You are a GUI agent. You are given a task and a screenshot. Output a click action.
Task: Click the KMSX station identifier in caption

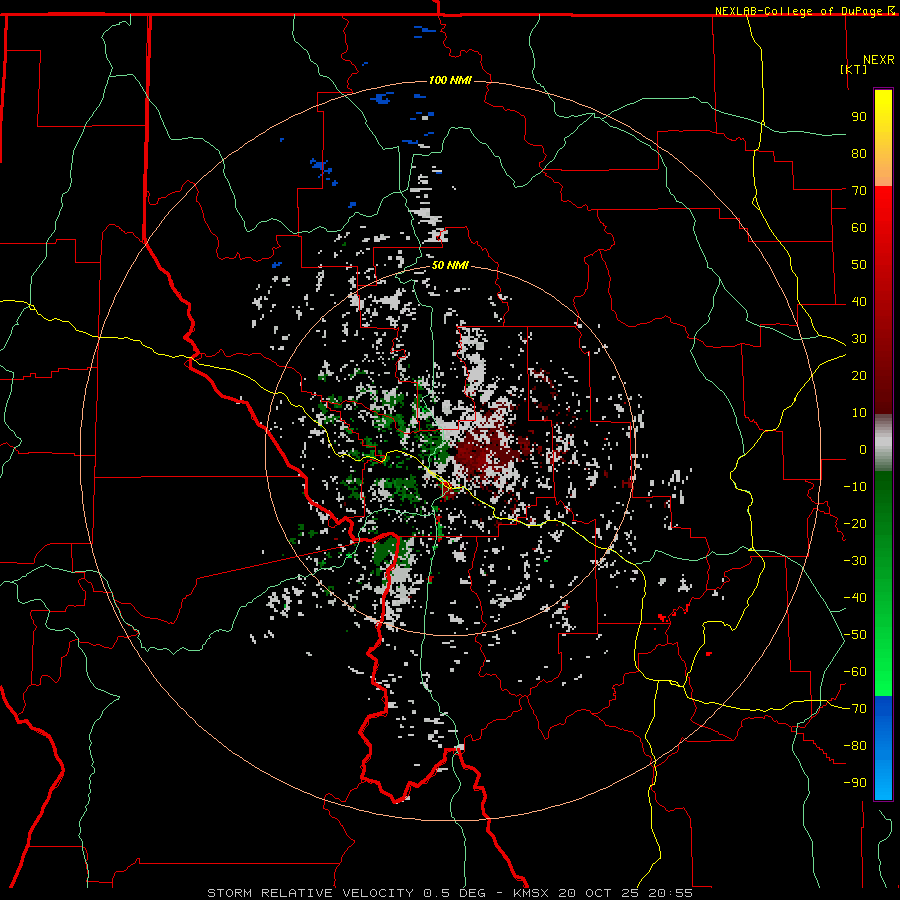point(531,893)
